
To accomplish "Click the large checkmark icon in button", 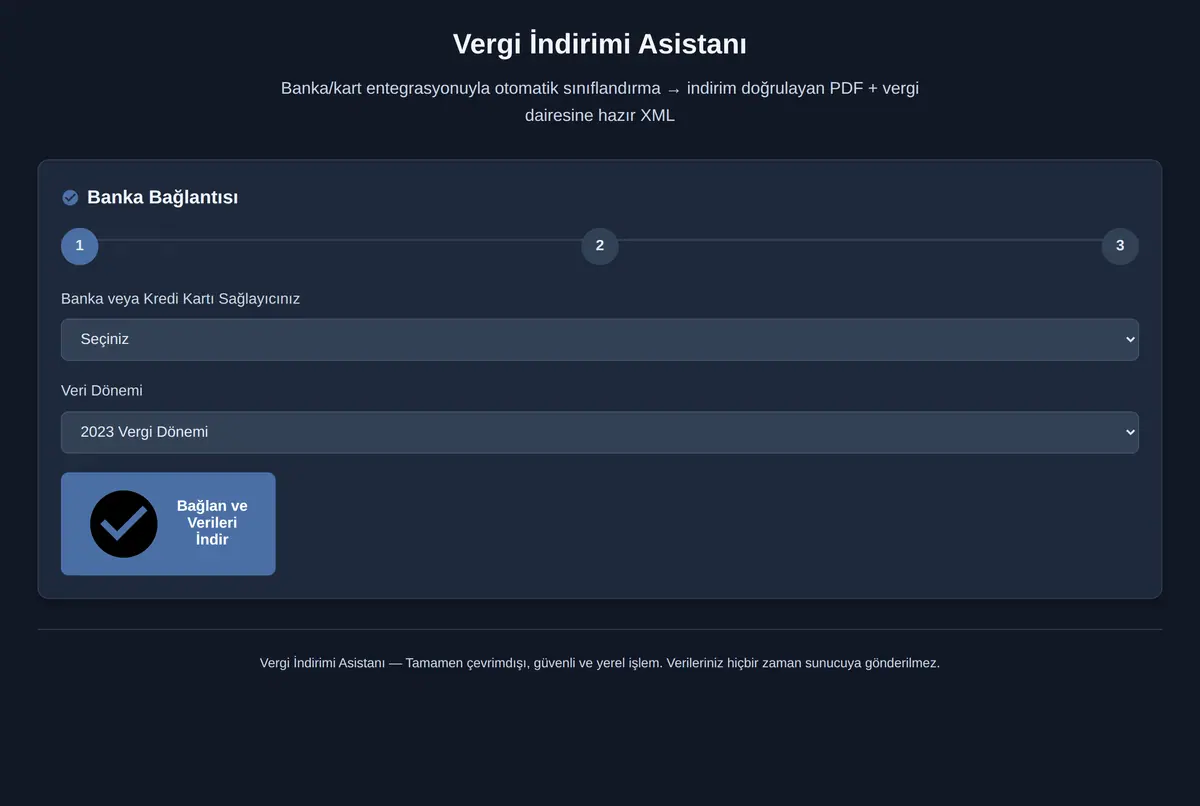I will pos(124,524).
